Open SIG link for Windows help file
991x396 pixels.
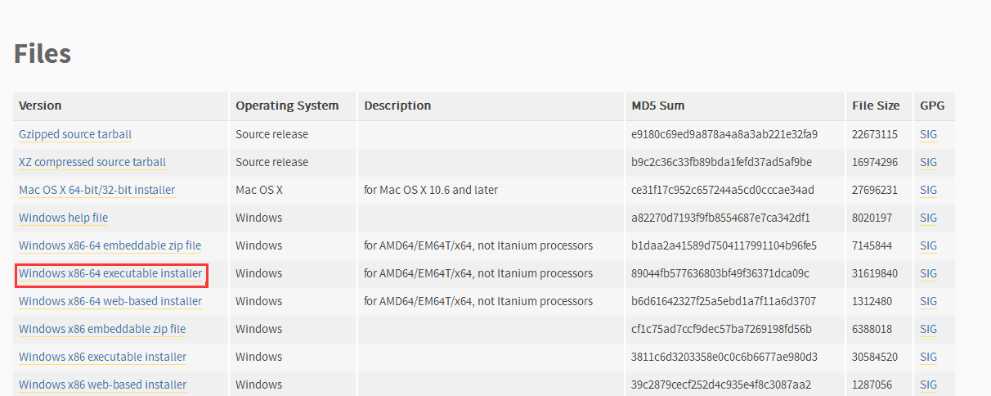[x=928, y=218]
